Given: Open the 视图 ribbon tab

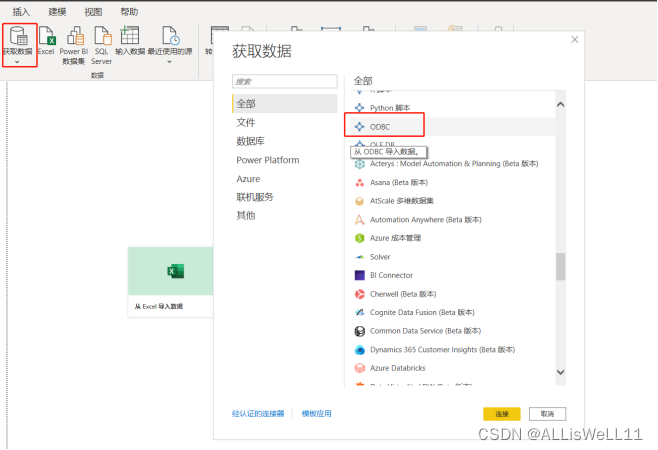Looking at the screenshot, I should pos(93,12).
